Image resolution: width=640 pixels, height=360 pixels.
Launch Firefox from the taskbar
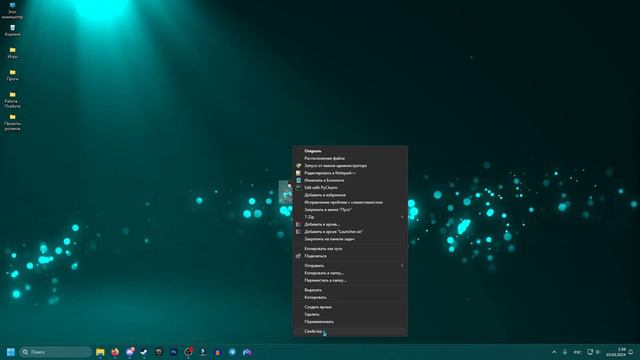(115, 352)
